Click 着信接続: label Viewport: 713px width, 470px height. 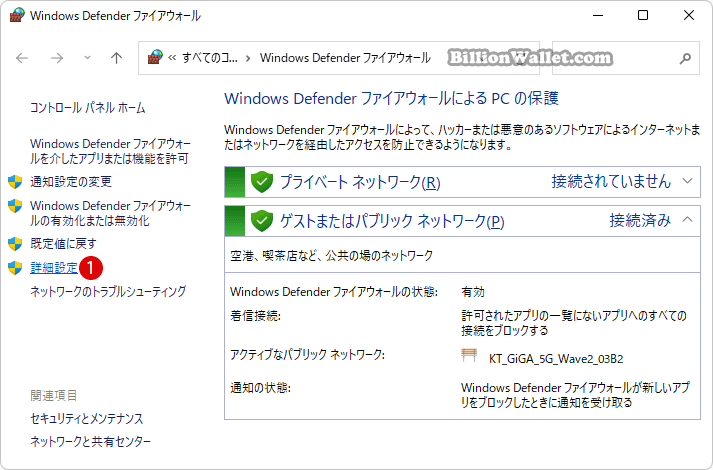click(256, 316)
